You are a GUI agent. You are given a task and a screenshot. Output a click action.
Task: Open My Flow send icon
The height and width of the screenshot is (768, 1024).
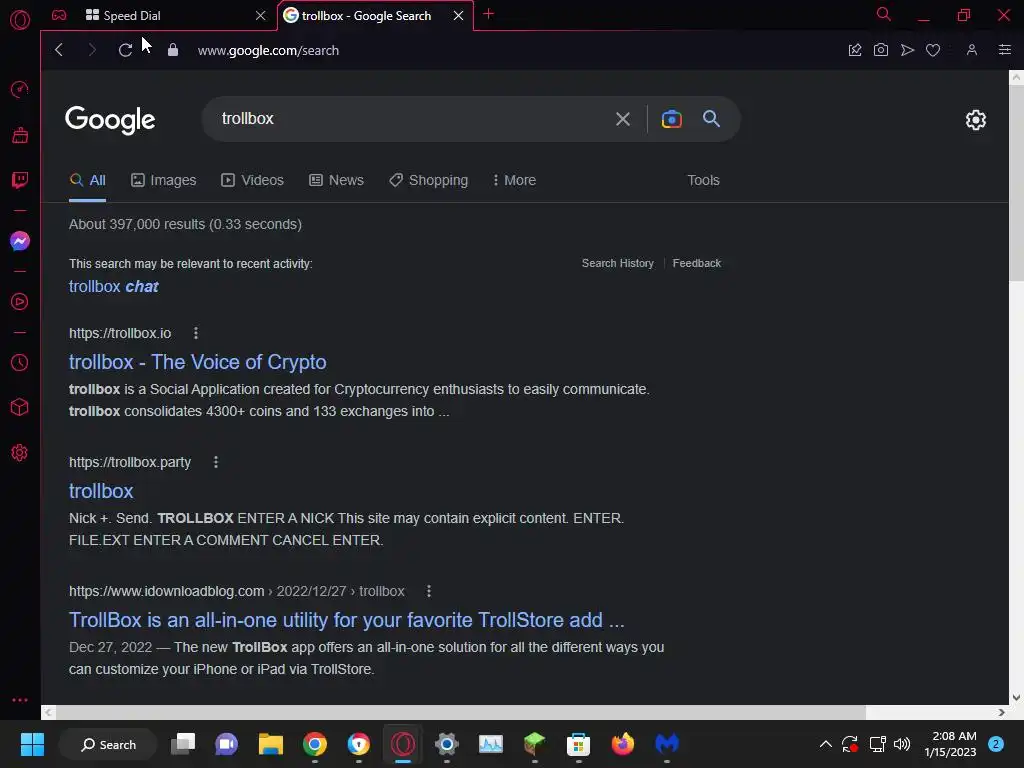907,50
